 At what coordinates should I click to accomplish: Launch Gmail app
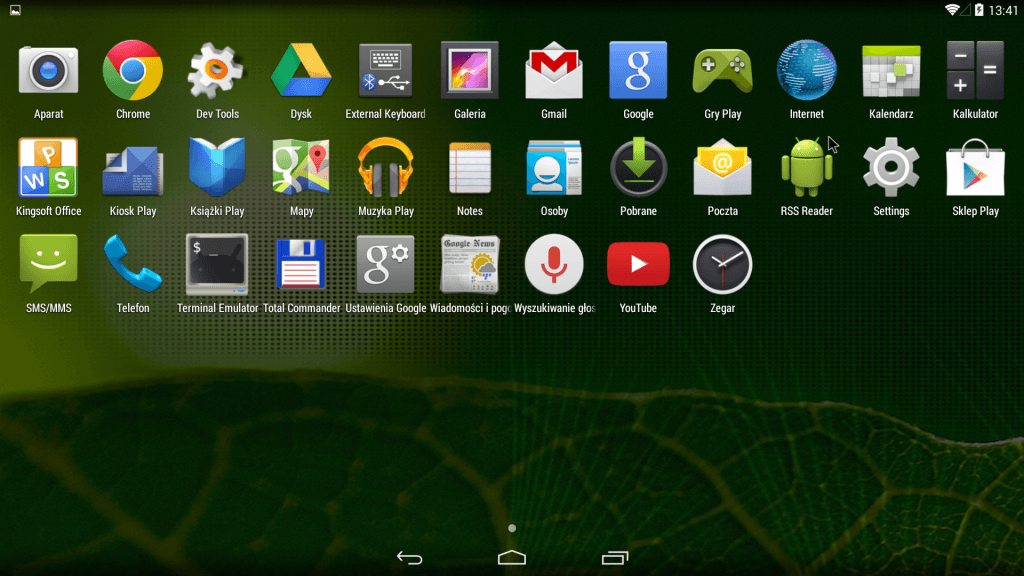554,71
